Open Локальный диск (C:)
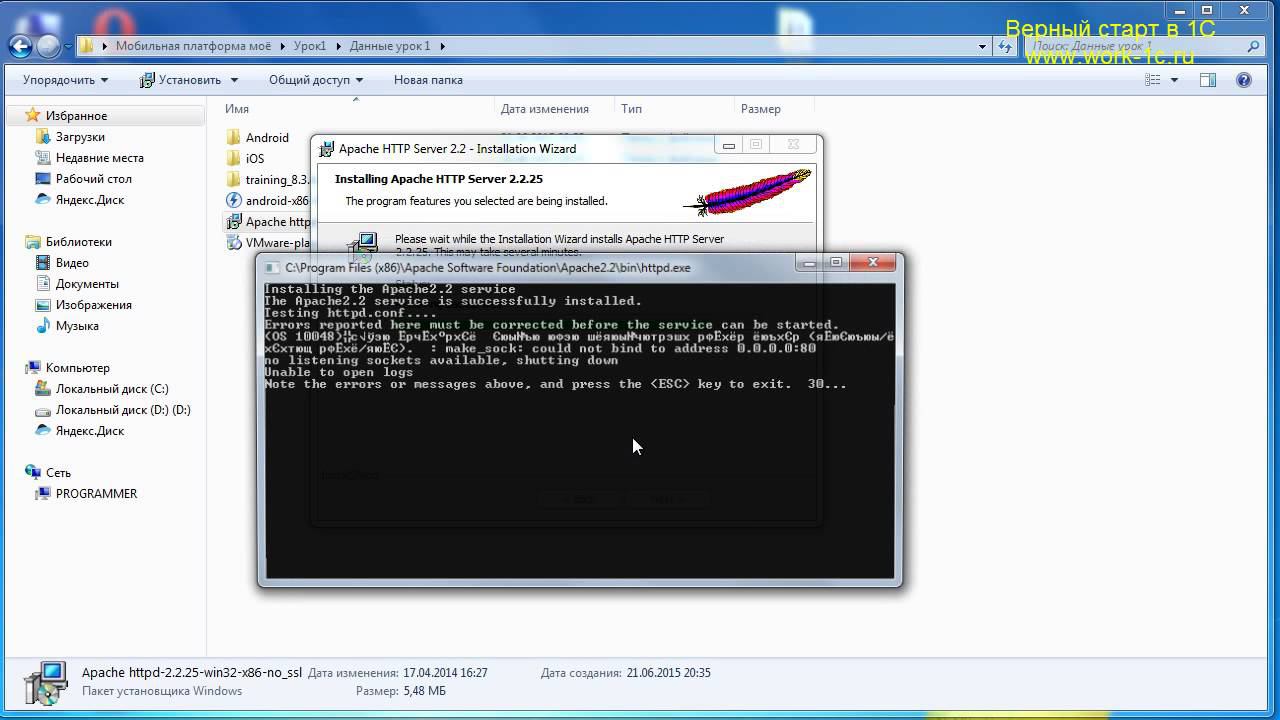Image resolution: width=1280 pixels, height=720 pixels. click(112, 389)
